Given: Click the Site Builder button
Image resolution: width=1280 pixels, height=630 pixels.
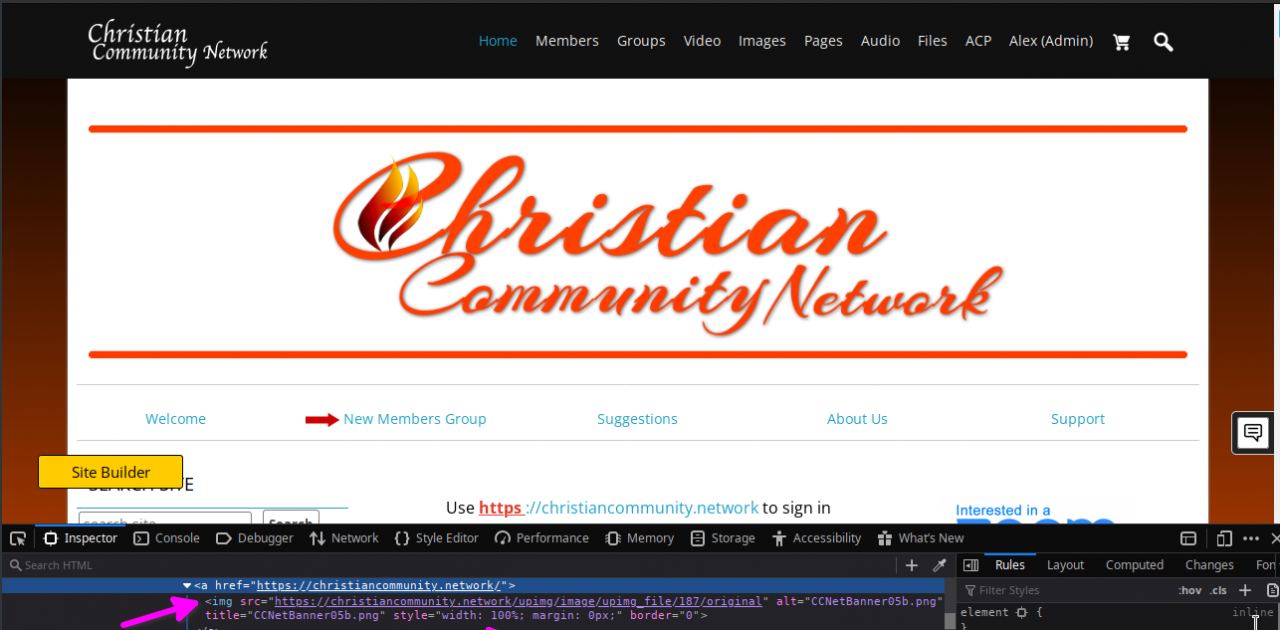Looking at the screenshot, I should coord(111,472).
